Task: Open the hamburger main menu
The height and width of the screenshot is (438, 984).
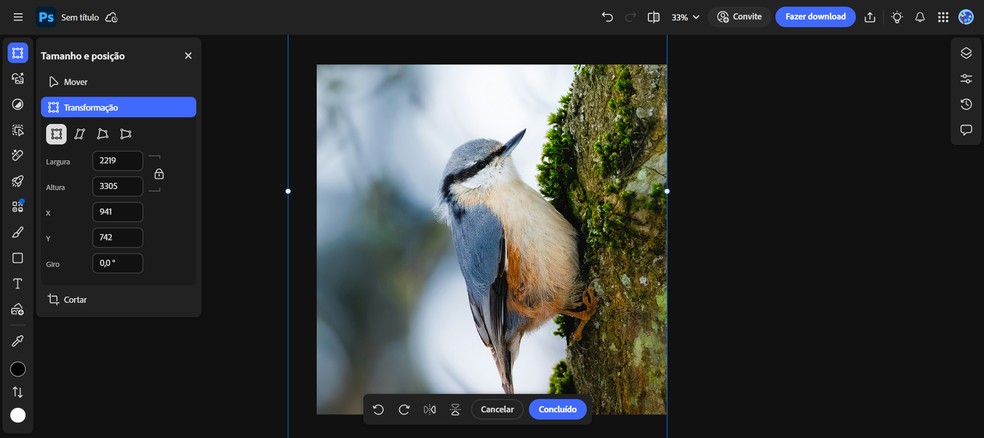Action: tap(18, 17)
